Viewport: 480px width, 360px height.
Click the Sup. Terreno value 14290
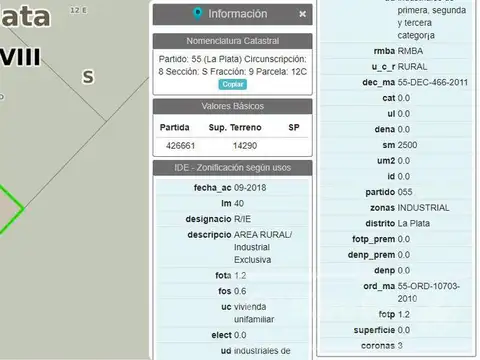[x=245, y=146]
